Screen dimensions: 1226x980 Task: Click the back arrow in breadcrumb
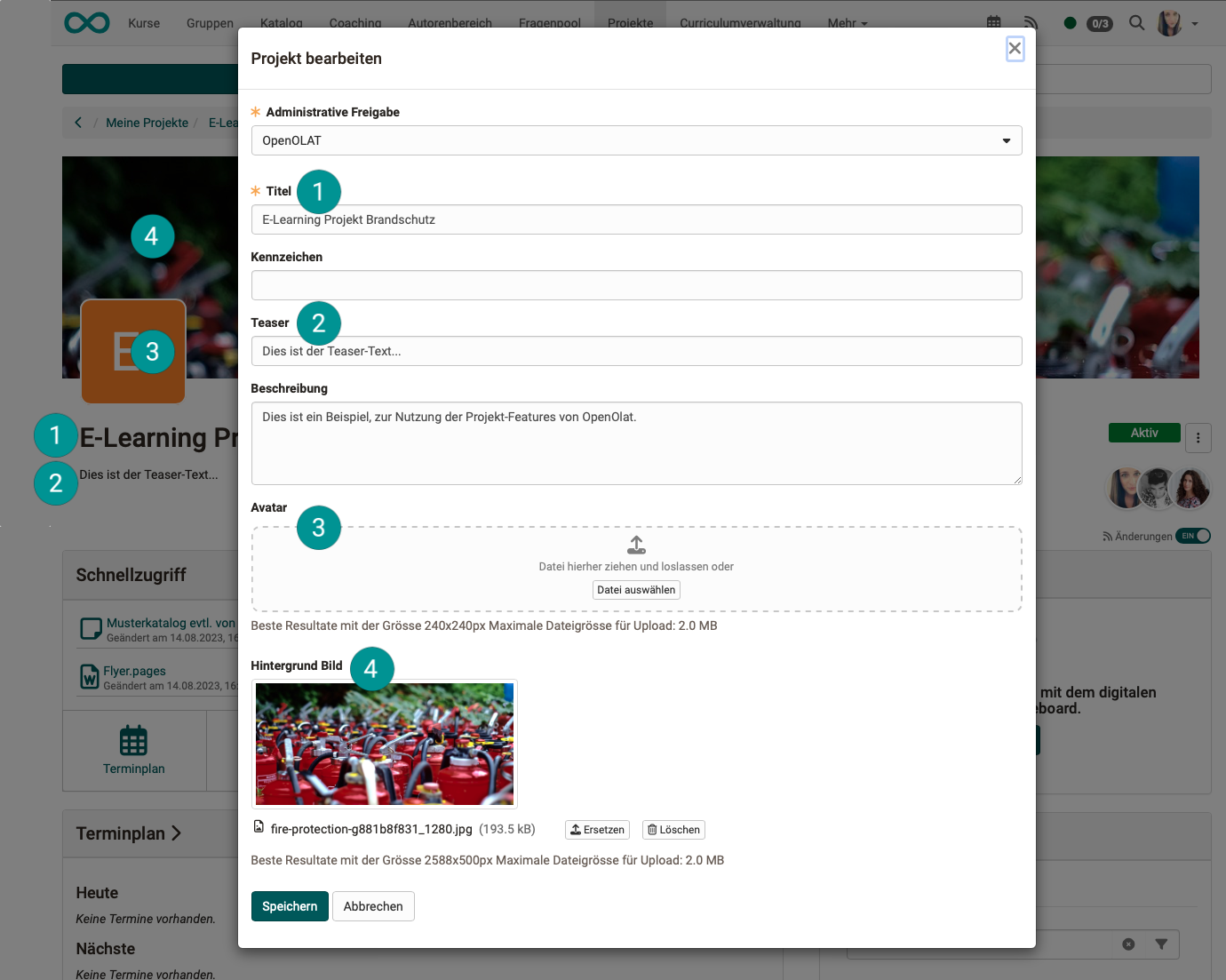[x=78, y=123]
